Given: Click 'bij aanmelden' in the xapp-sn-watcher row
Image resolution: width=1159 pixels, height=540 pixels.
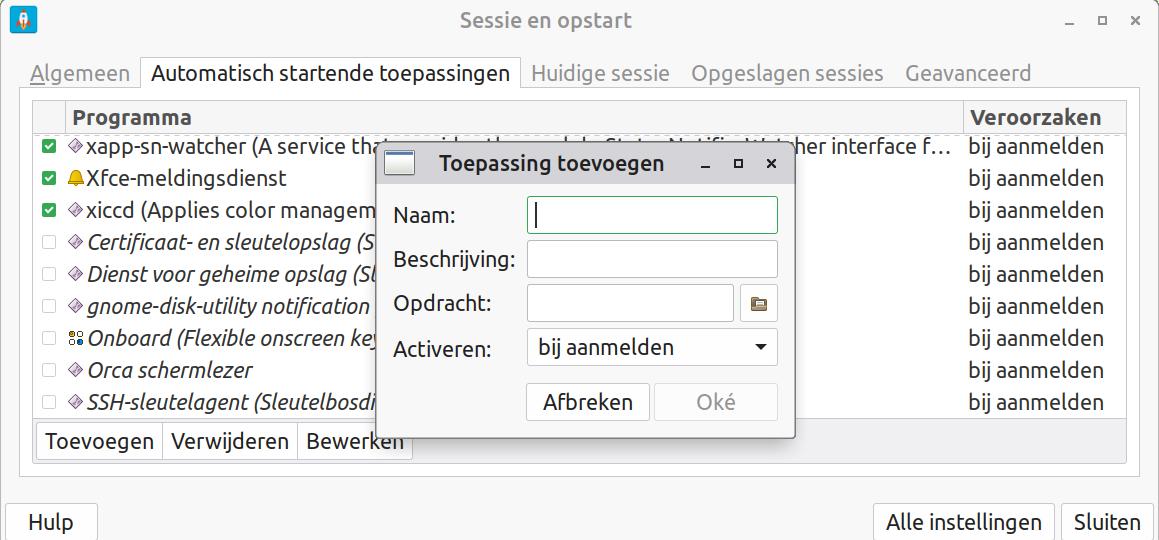Looking at the screenshot, I should [x=1036, y=146].
